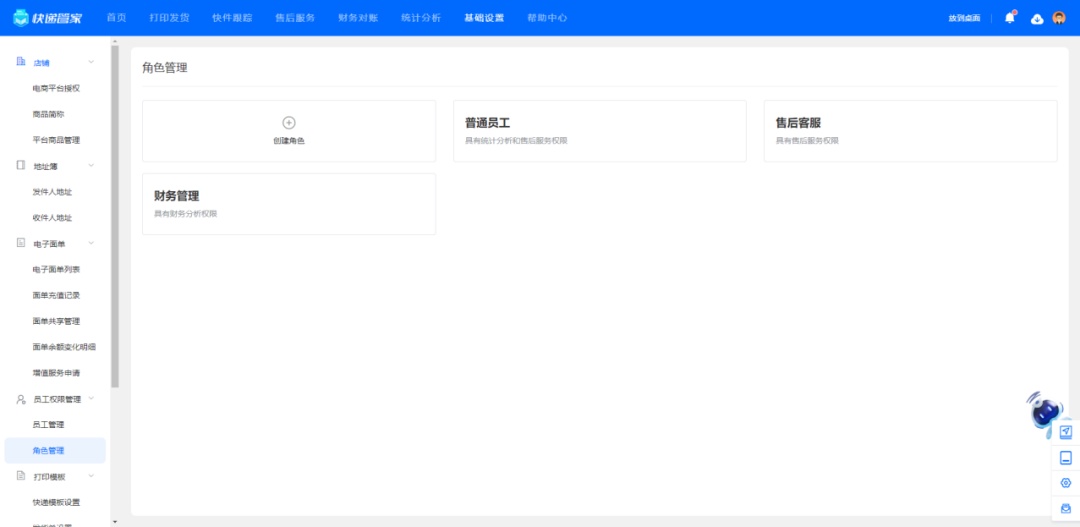This screenshot has height=527, width=1080.
Task: Click the inbox icon at floating toolbar bottom
Action: point(1066,509)
